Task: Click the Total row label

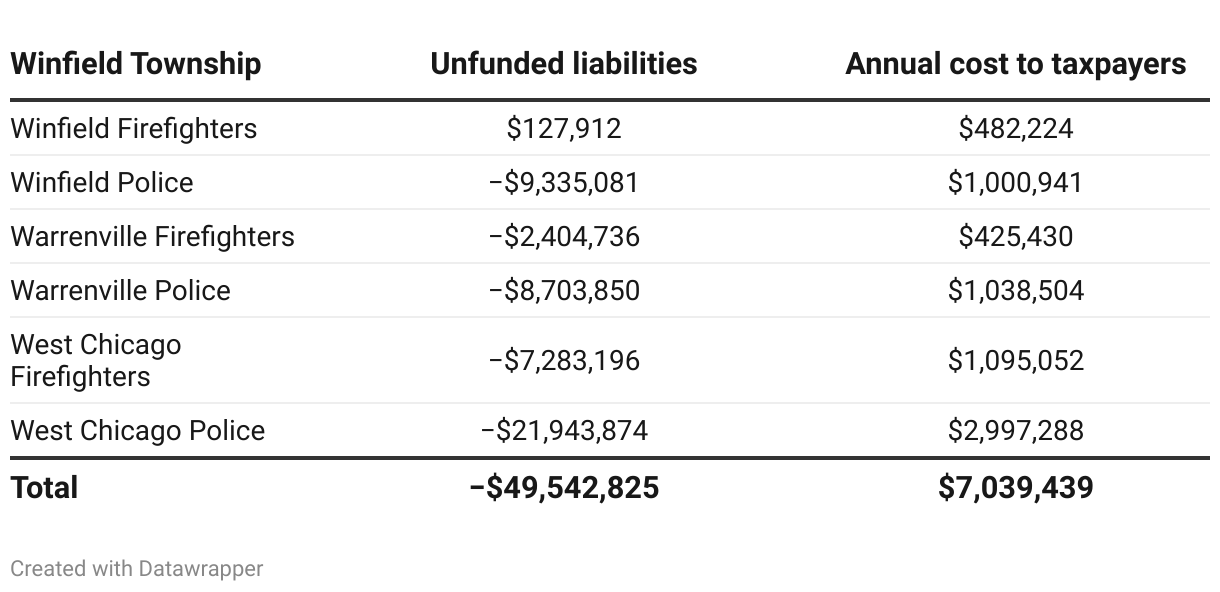Action: [44, 488]
